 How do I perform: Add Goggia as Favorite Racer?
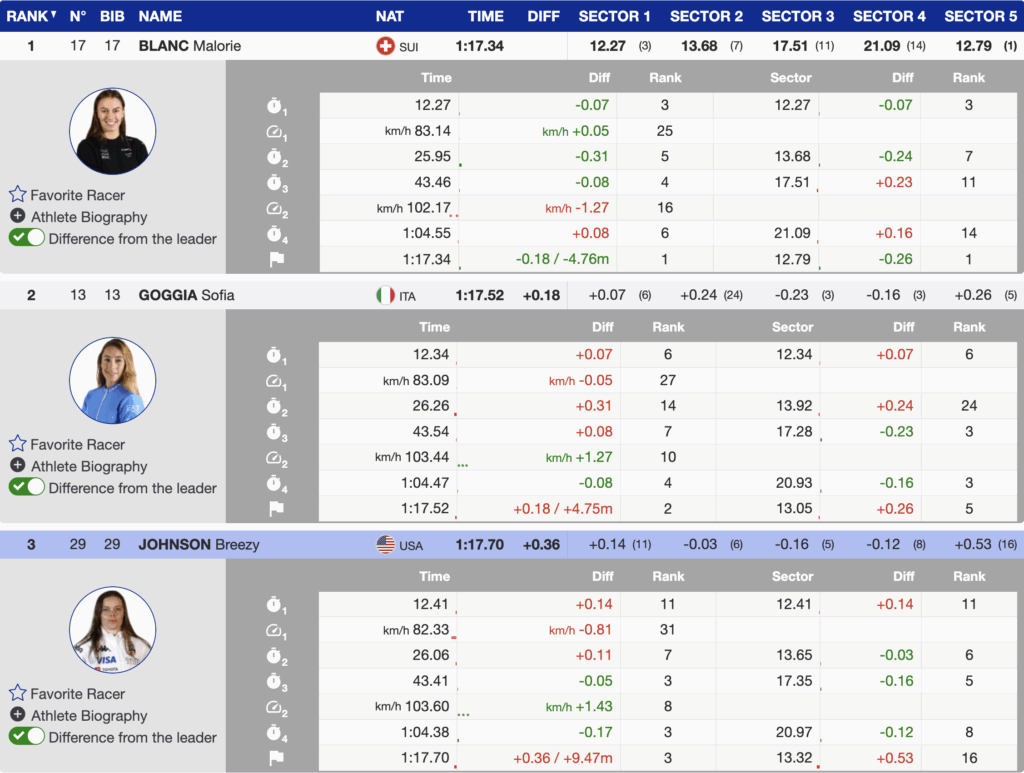(x=77, y=445)
